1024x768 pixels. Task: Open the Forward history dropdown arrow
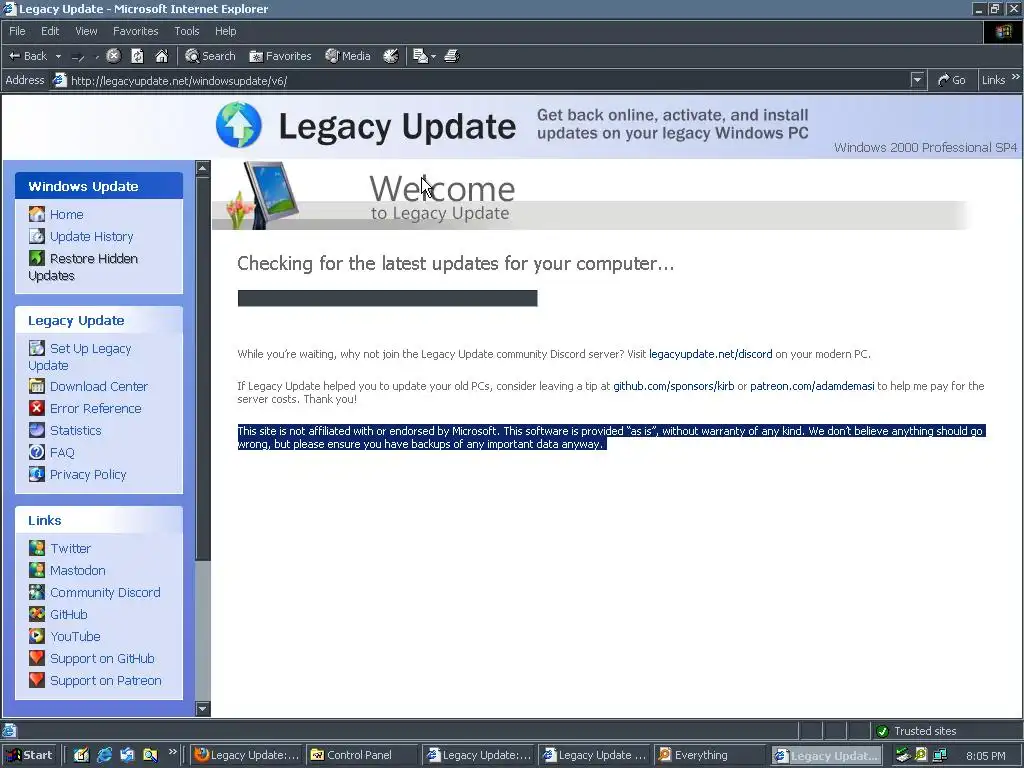(97, 56)
